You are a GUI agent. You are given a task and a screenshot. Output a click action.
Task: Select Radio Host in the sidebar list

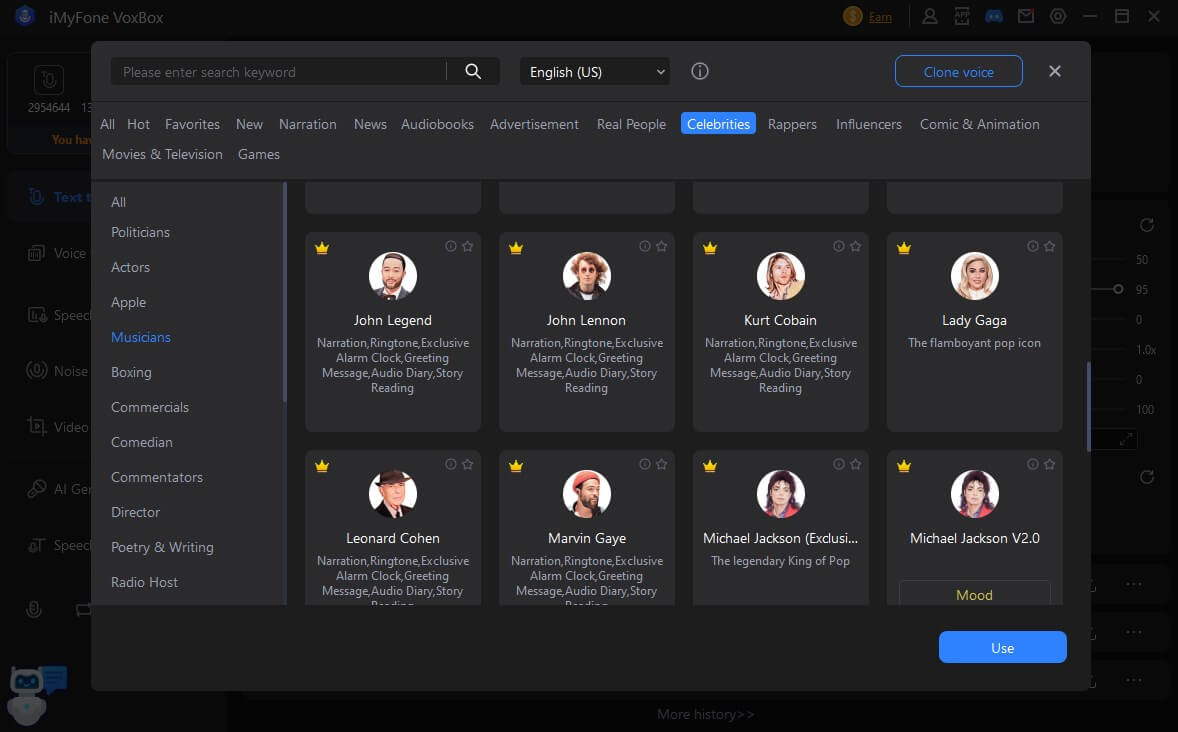click(x=144, y=582)
